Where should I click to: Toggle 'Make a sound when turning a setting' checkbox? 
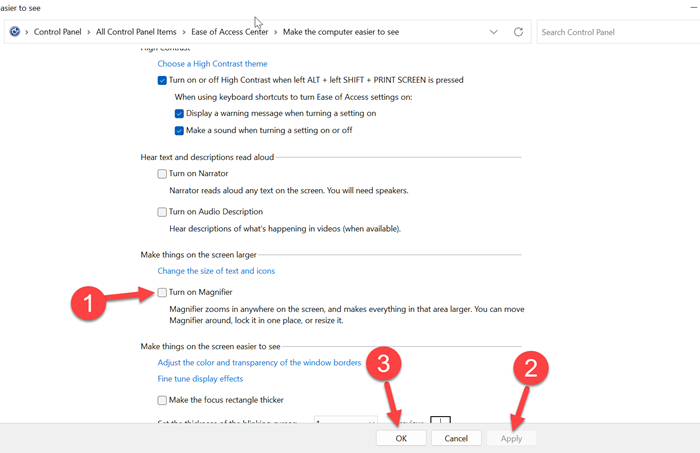179,131
